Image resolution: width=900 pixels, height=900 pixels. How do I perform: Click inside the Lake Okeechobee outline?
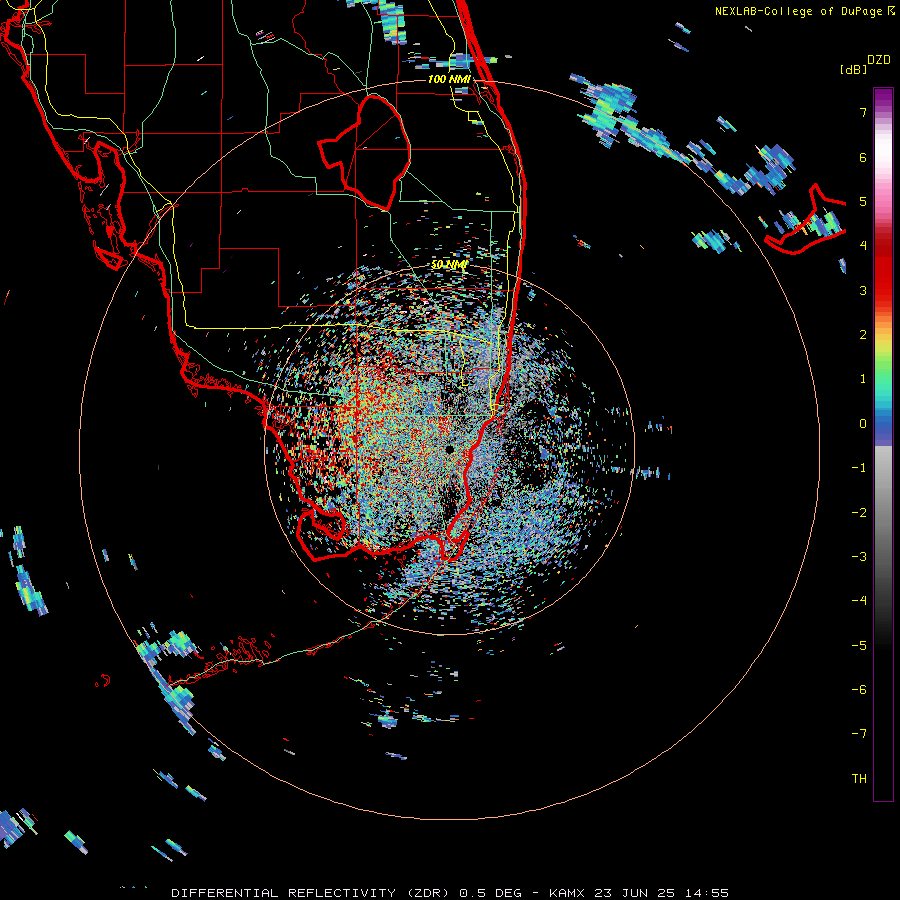coord(373,152)
